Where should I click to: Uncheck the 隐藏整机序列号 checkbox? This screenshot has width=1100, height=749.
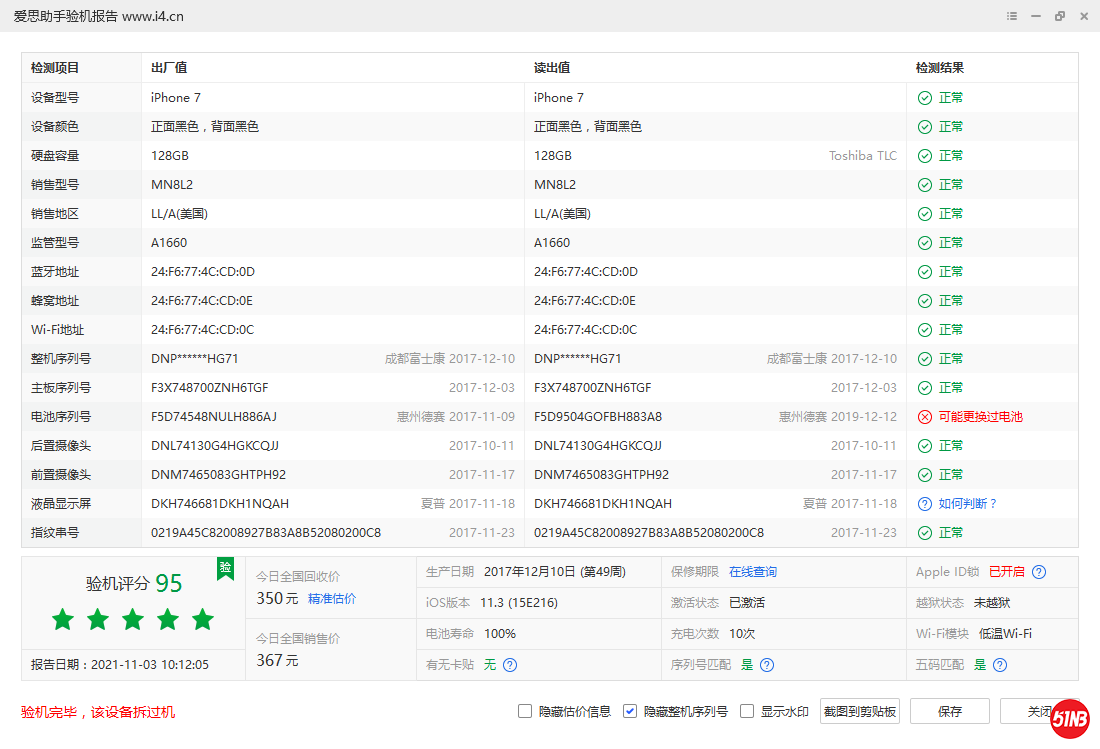pyautogui.click(x=630, y=711)
